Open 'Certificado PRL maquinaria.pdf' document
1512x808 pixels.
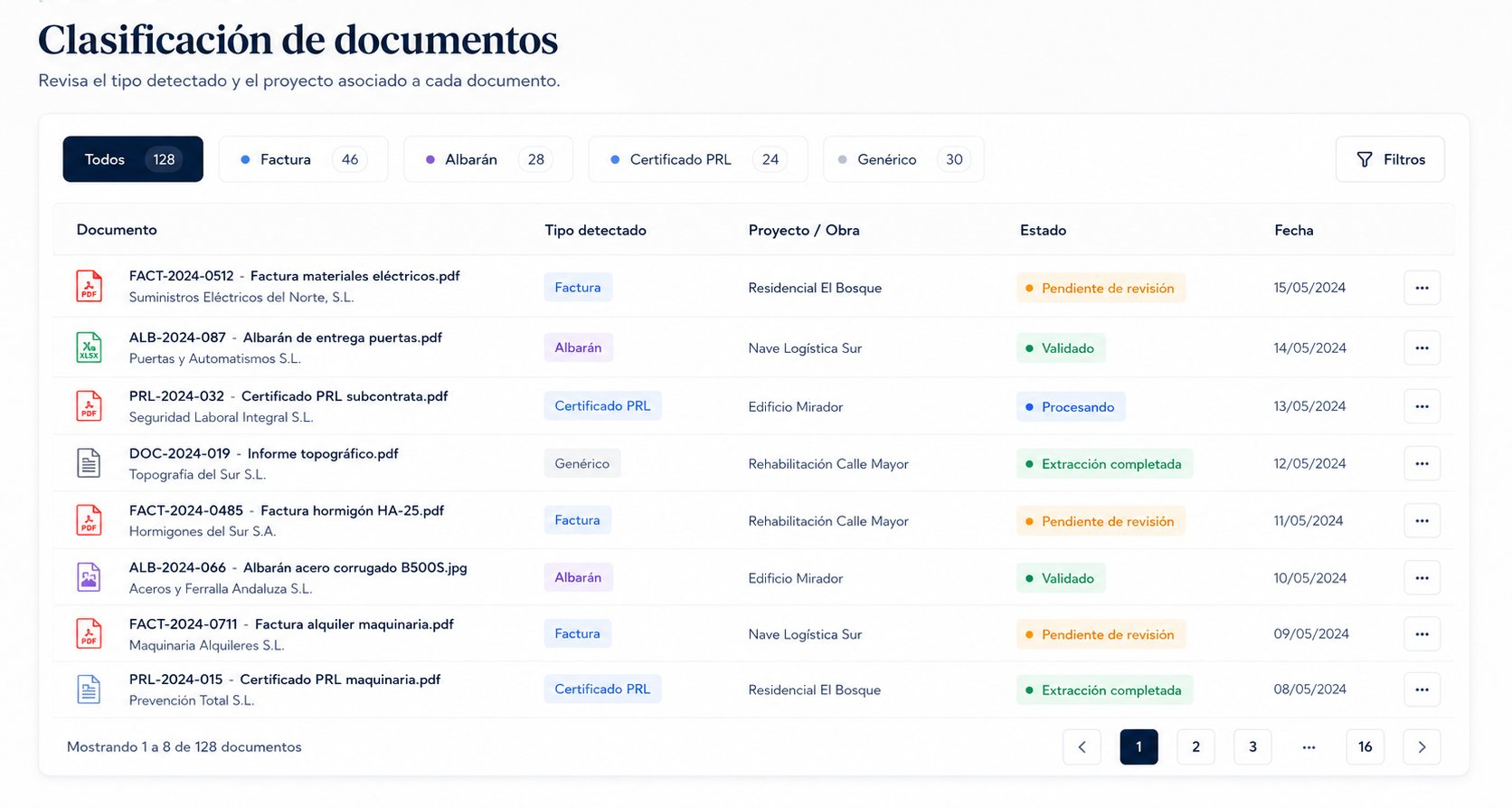click(x=340, y=680)
